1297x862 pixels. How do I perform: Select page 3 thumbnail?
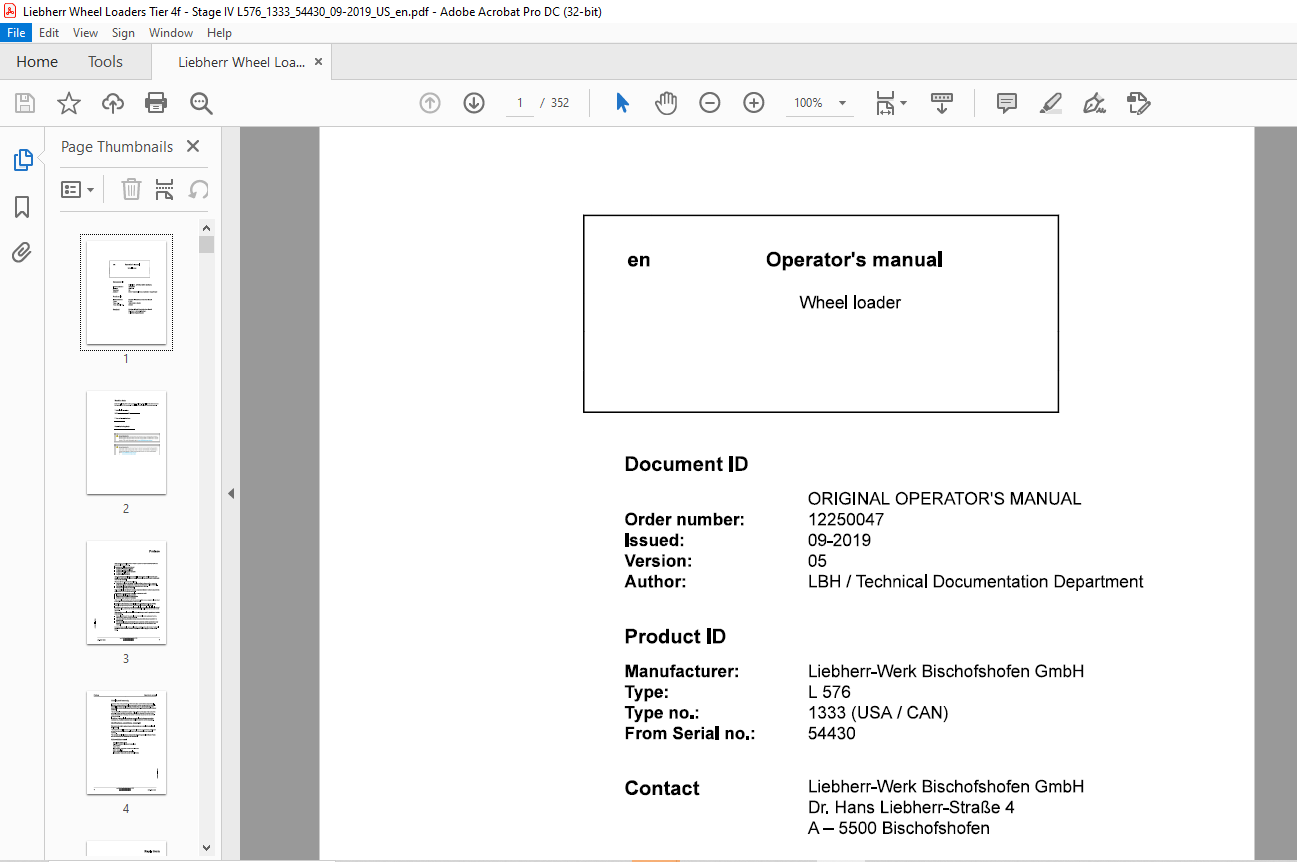(x=126, y=592)
